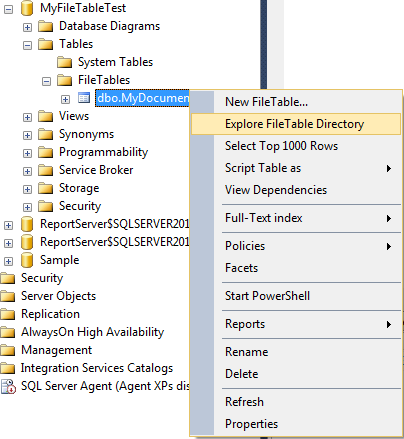Click the Database Diagrams folder icon

pyautogui.click(x=46, y=26)
